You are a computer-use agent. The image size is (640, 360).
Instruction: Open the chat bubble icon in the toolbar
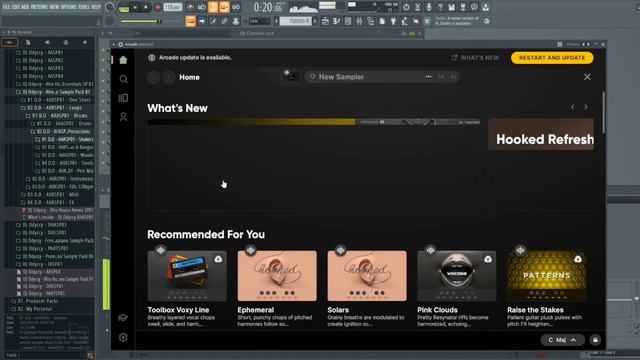(474, 7)
